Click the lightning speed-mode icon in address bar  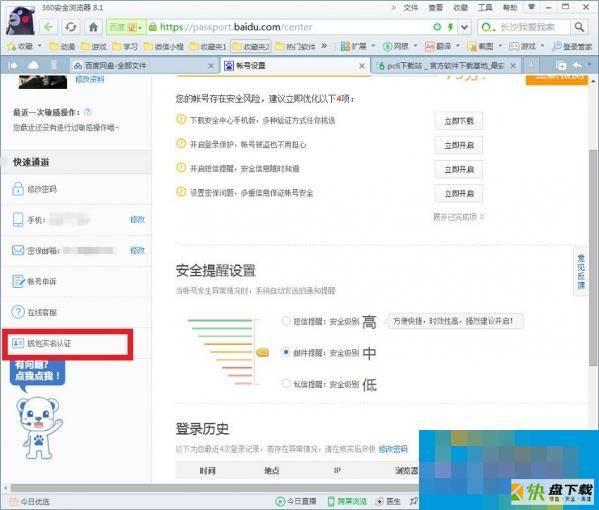[x=450, y=27]
